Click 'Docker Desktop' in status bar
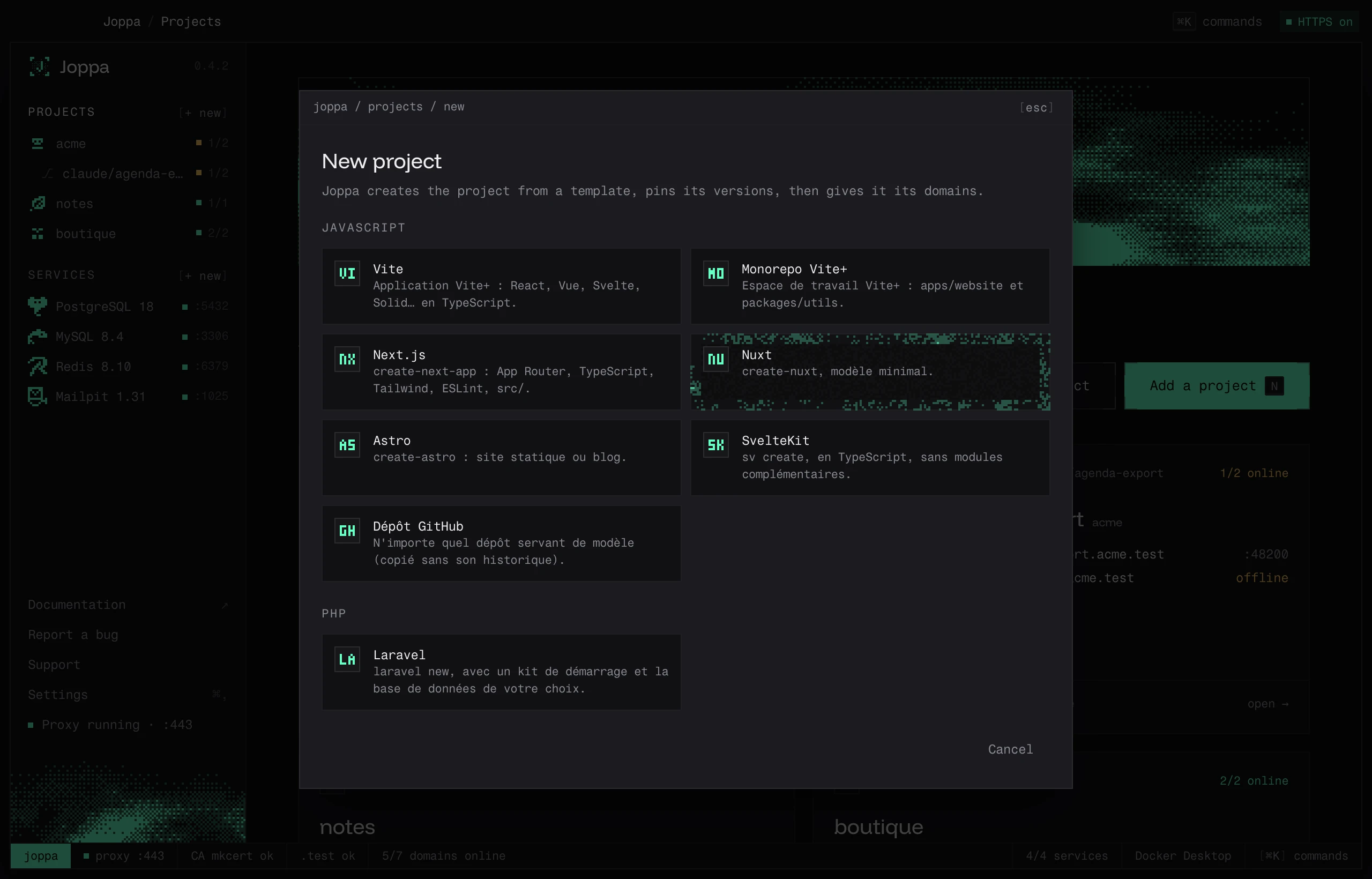Screen dimensions: 1372x879 pos(1182,855)
